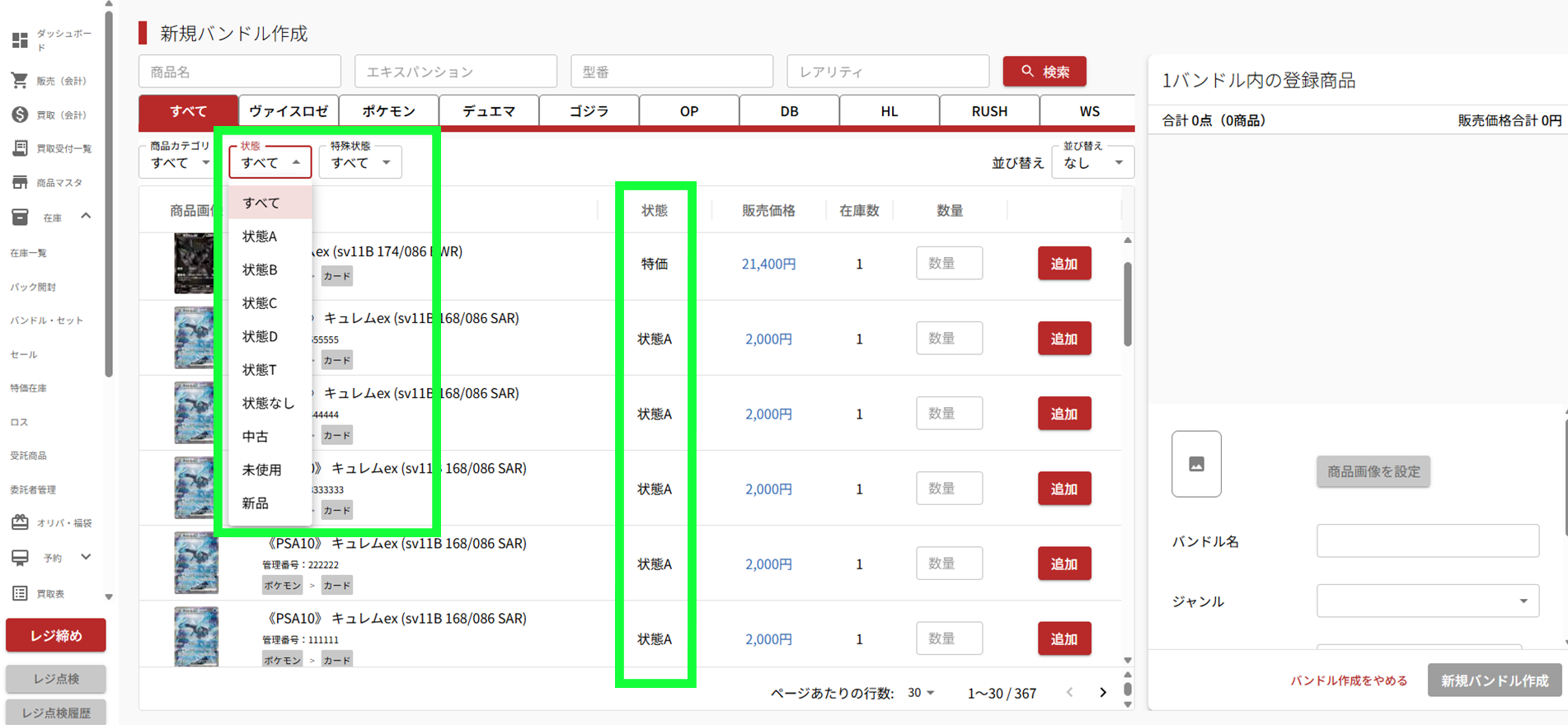
Task: Select 未使用 from the dropdown list
Action: (x=270, y=470)
